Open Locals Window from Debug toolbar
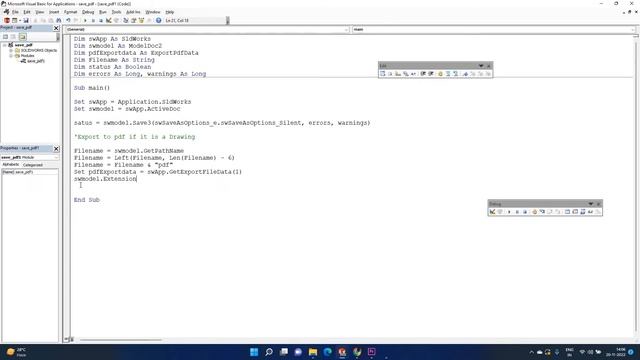 pos(567,212)
